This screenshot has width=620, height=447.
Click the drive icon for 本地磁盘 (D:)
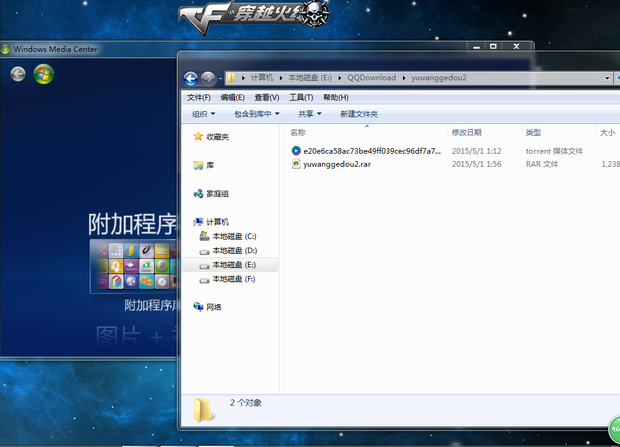point(204,251)
